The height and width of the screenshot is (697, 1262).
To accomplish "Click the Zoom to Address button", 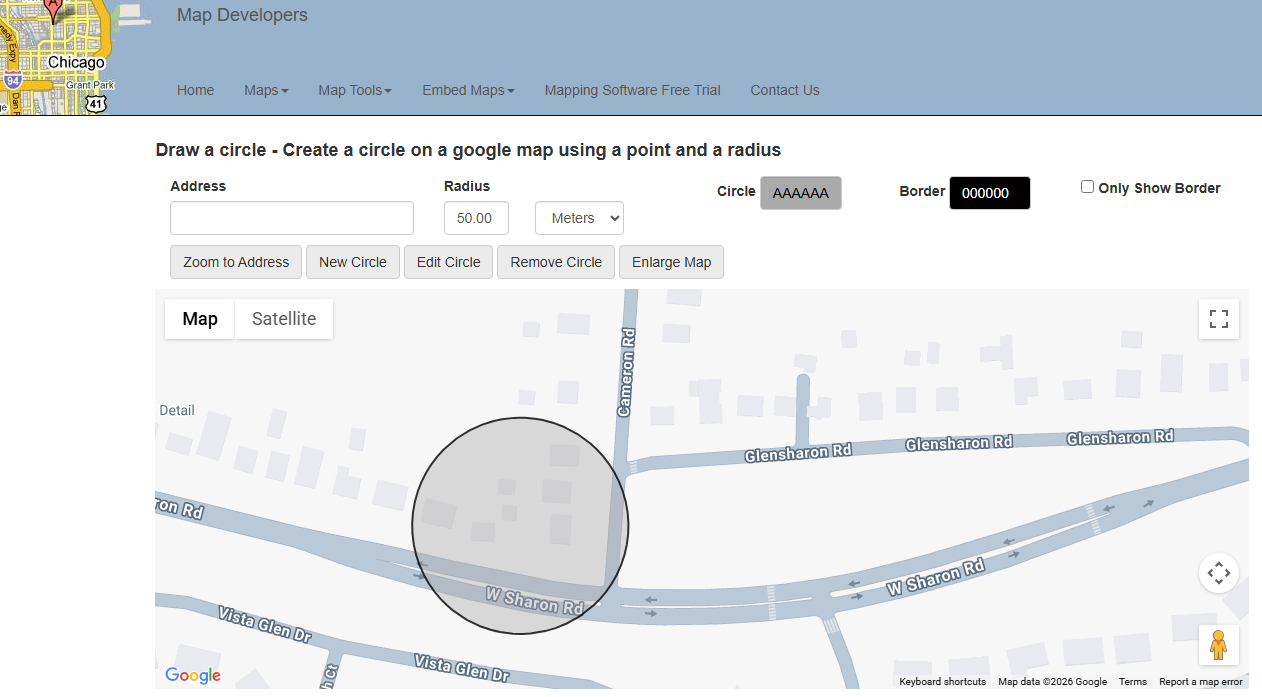I will coord(236,262).
